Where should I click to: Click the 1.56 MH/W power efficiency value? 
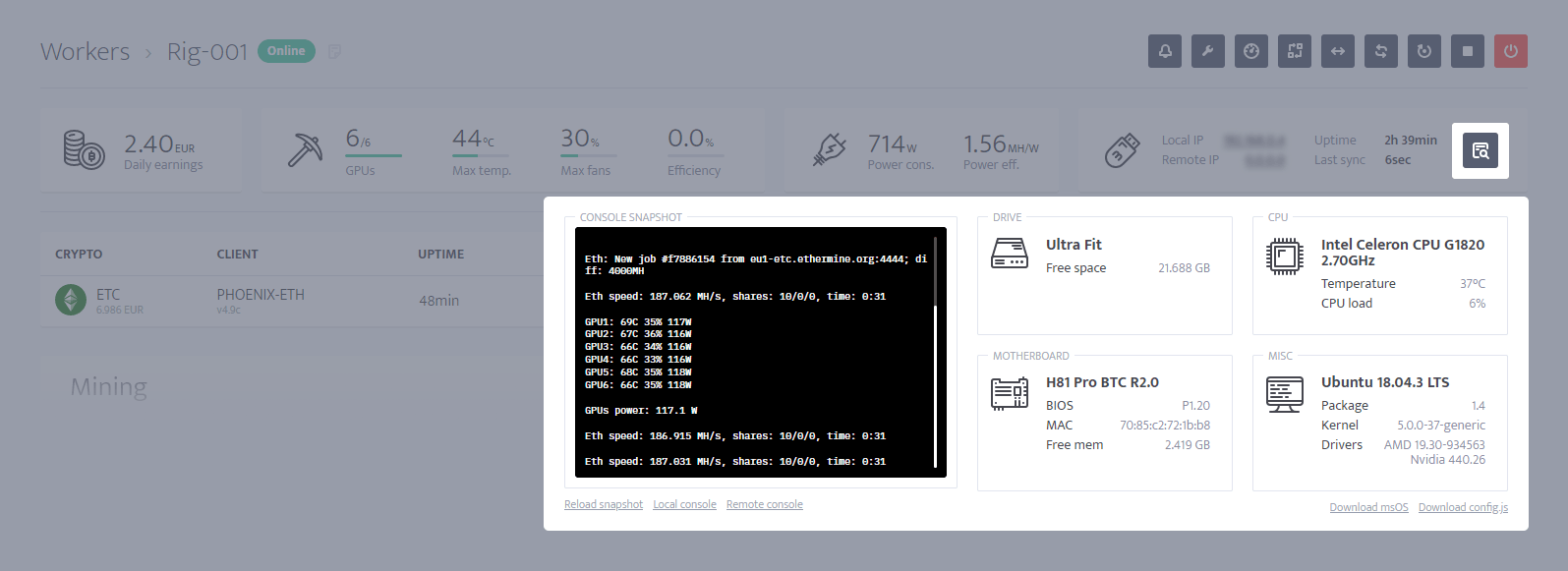[1001, 144]
